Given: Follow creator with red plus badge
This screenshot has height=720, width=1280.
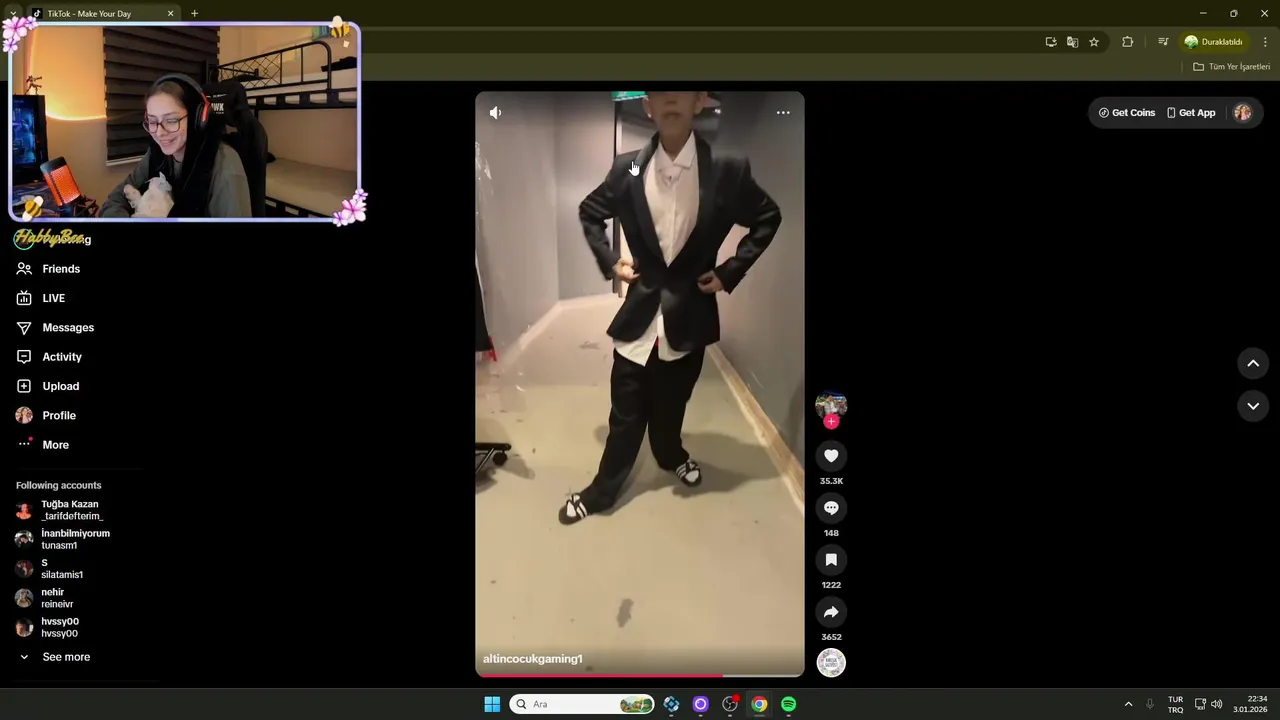Looking at the screenshot, I should [831, 421].
